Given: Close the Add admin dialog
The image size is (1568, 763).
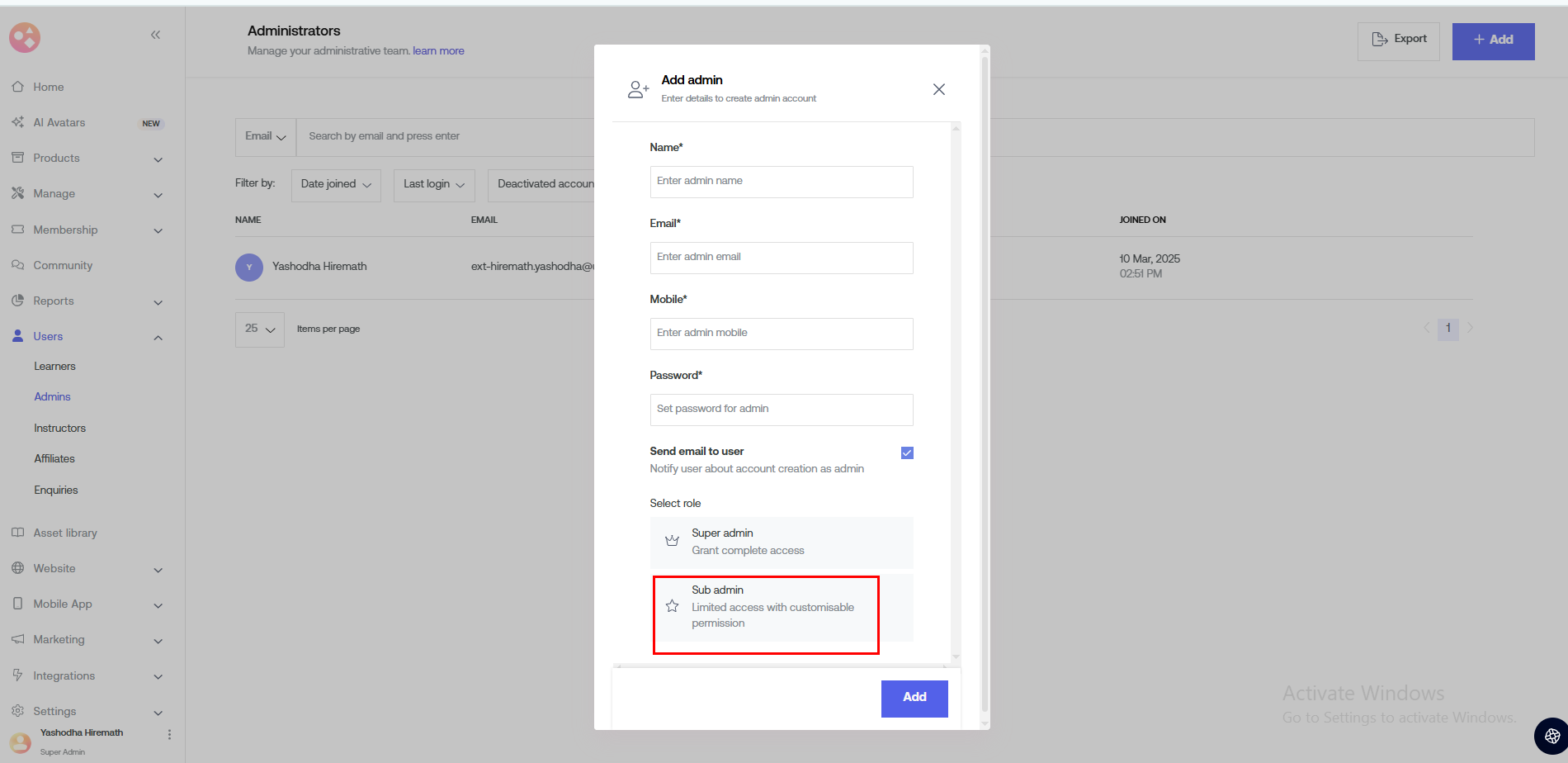Looking at the screenshot, I should (938, 89).
